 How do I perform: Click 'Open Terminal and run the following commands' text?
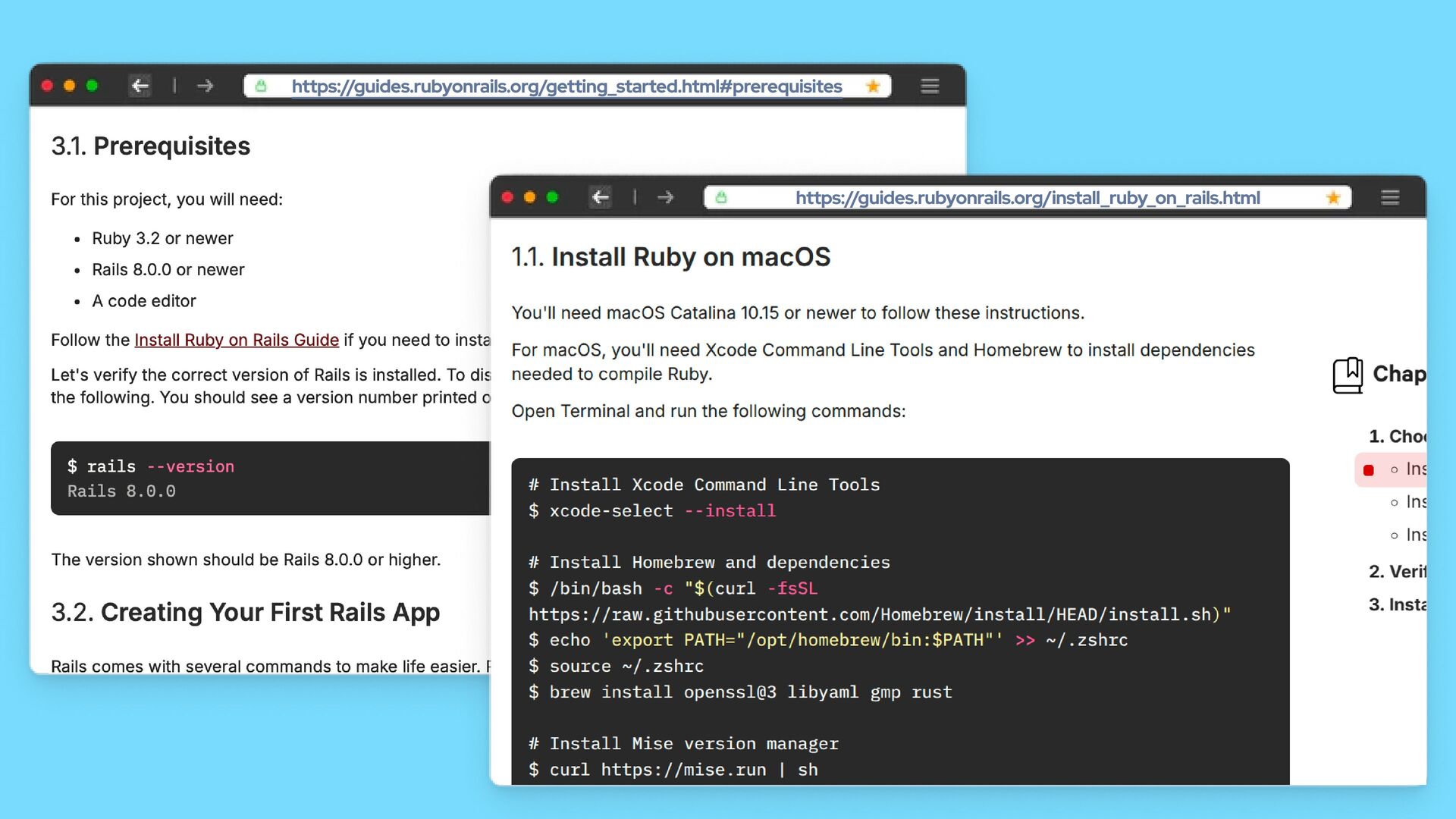[708, 411]
